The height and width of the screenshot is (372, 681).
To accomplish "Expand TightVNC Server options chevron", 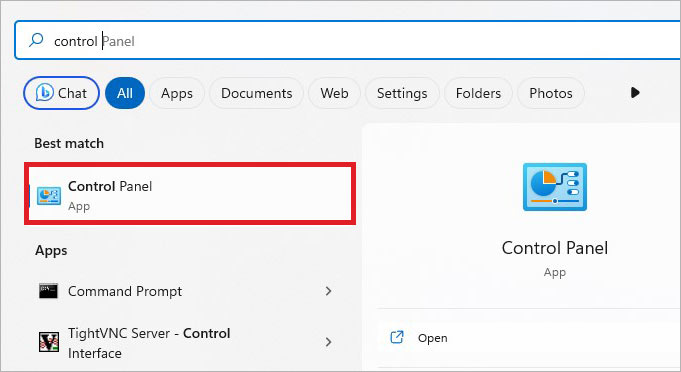I will [328, 342].
